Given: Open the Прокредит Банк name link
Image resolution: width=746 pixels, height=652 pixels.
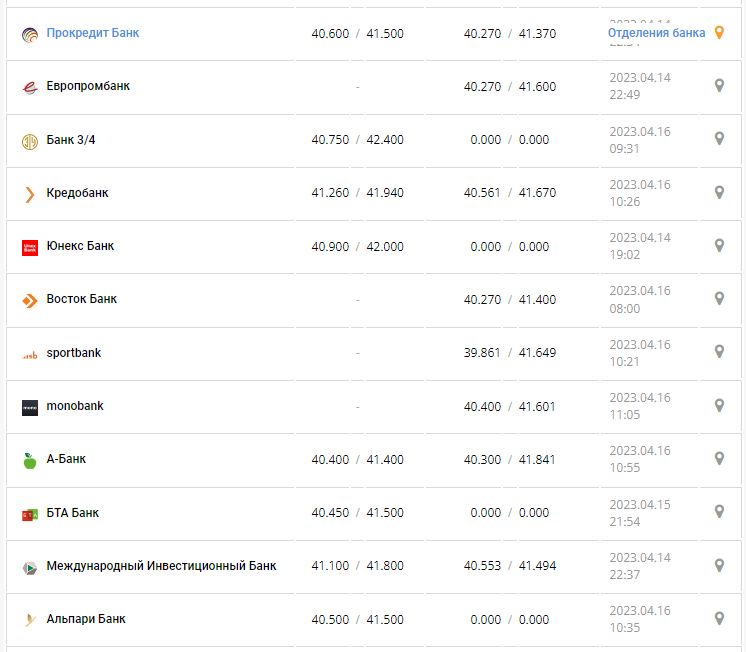Looking at the screenshot, I should [x=93, y=33].
